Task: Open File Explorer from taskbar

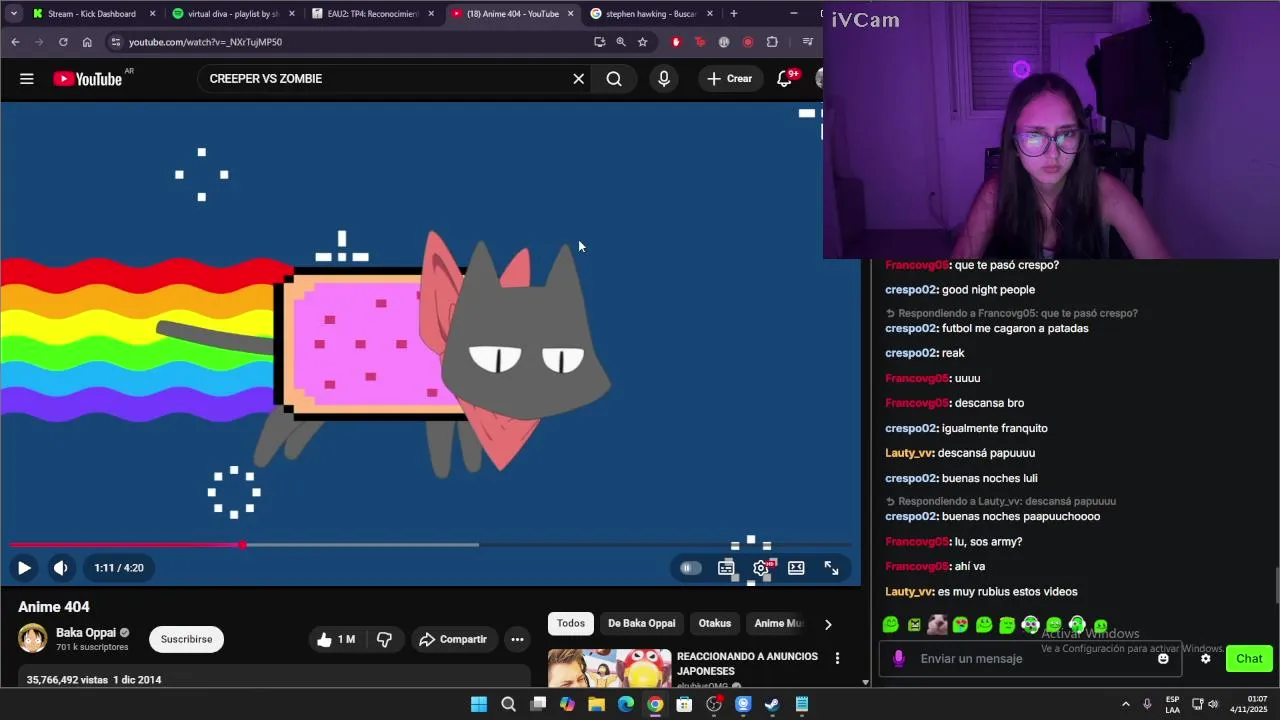Action: pyautogui.click(x=597, y=704)
